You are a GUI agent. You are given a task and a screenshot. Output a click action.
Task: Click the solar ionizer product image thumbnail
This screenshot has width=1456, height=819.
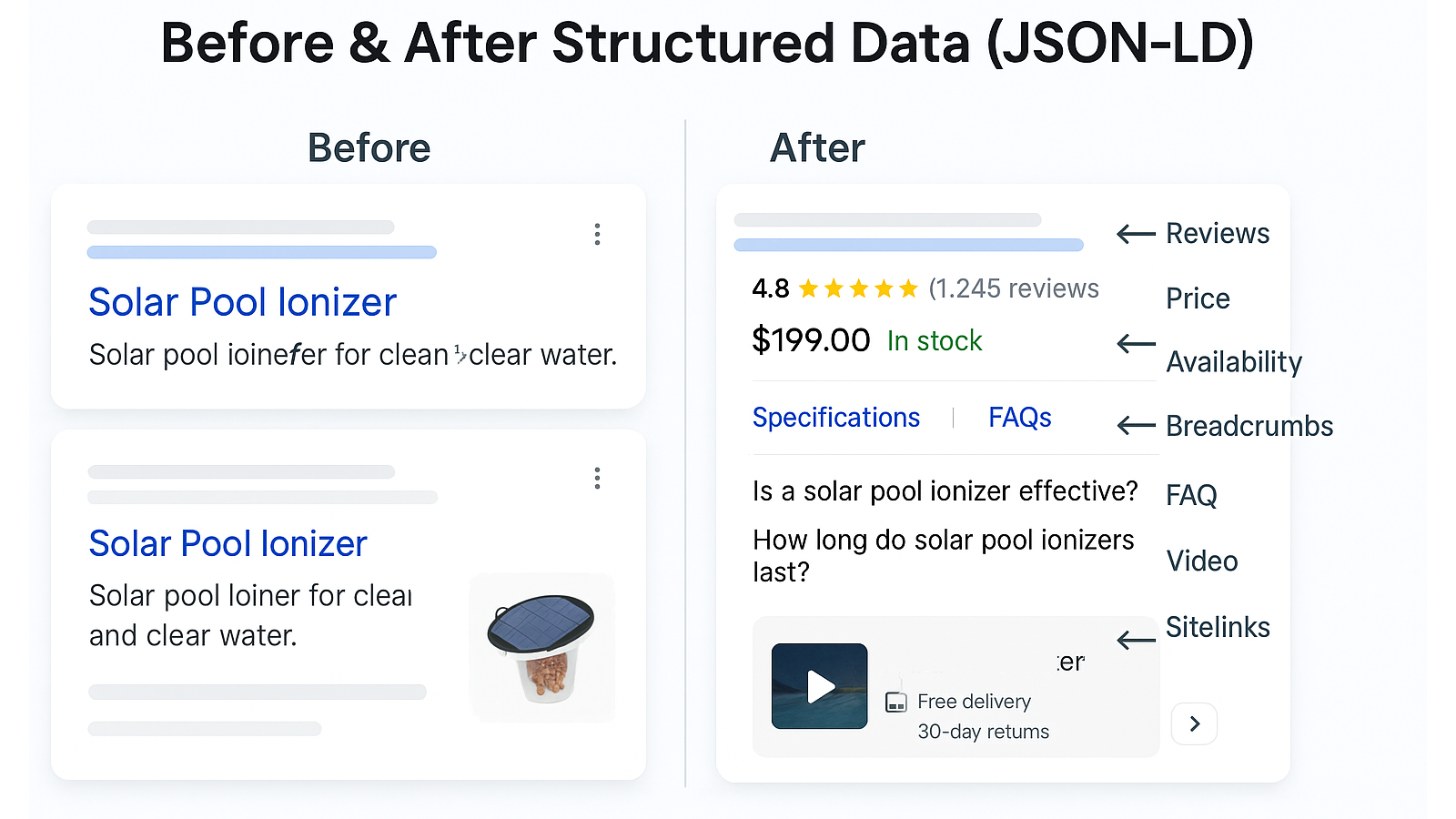coord(542,648)
